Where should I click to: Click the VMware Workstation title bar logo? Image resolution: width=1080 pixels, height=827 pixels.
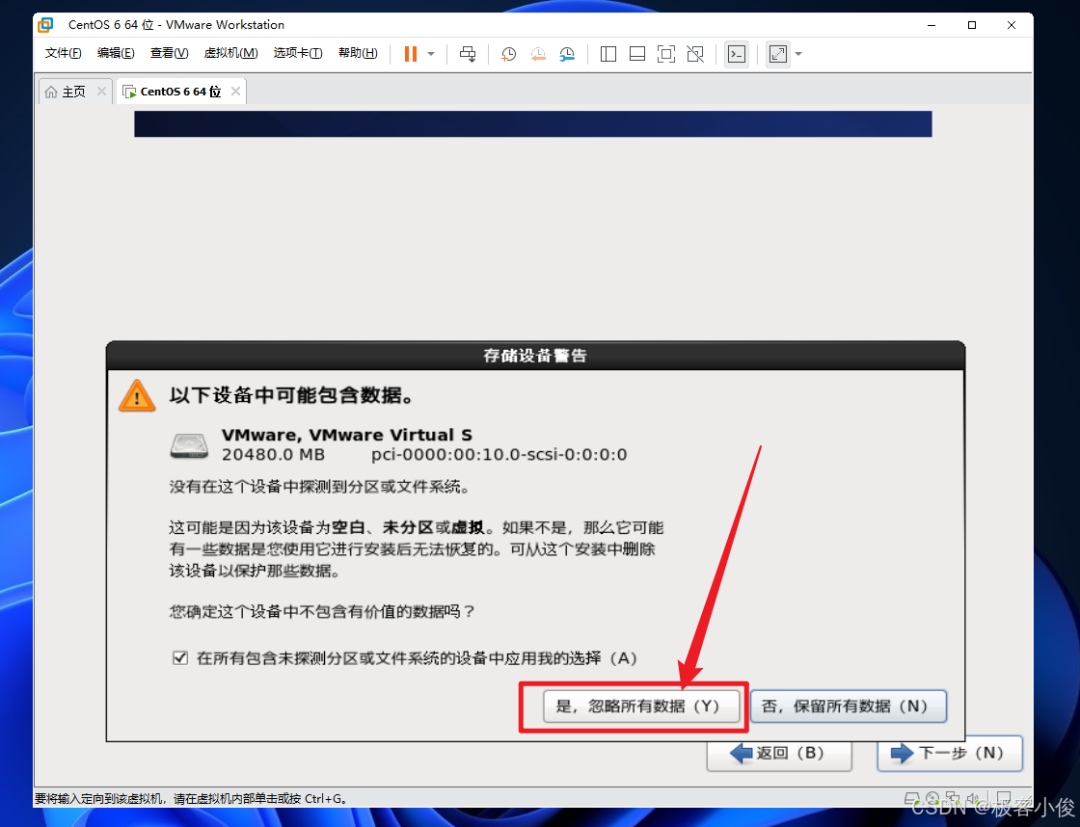tap(46, 25)
